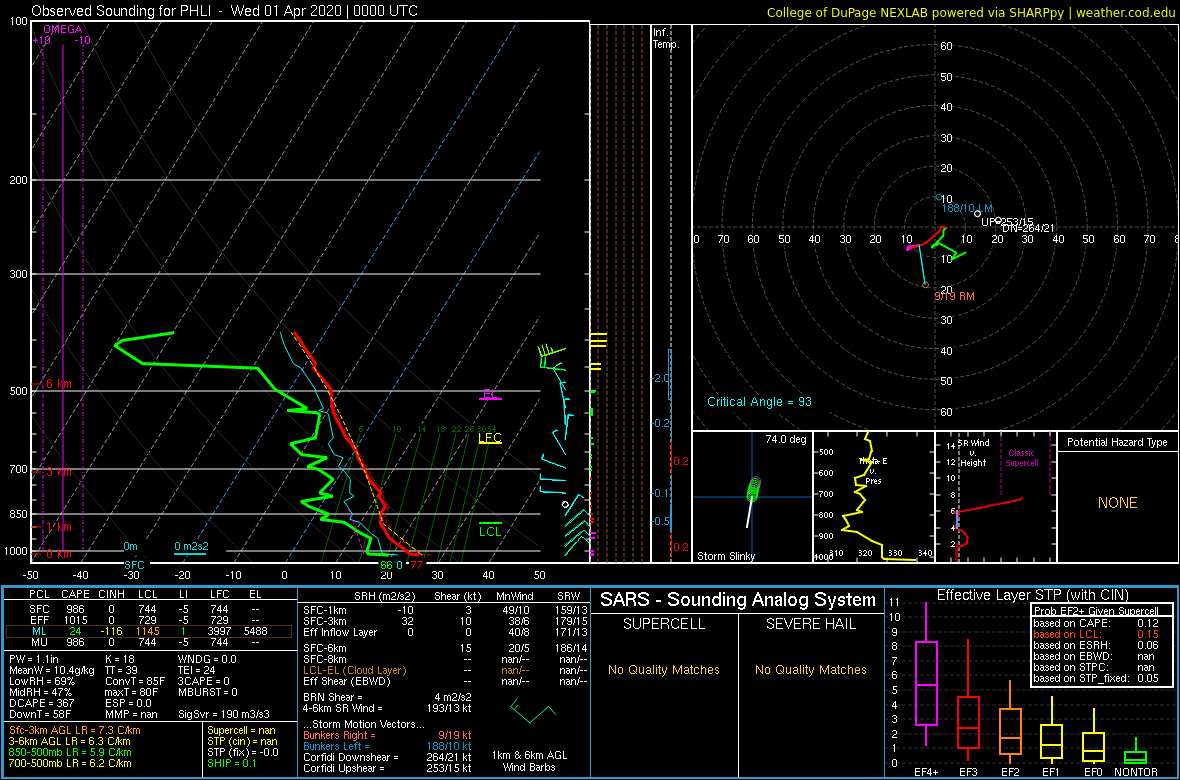Click No Quality Matches under SEVERE HAIL

(x=812, y=669)
